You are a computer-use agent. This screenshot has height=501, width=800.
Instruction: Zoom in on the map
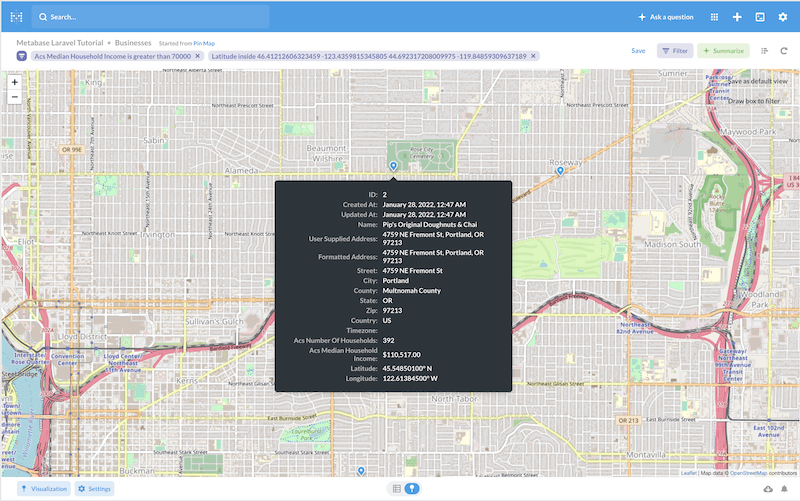(14, 82)
